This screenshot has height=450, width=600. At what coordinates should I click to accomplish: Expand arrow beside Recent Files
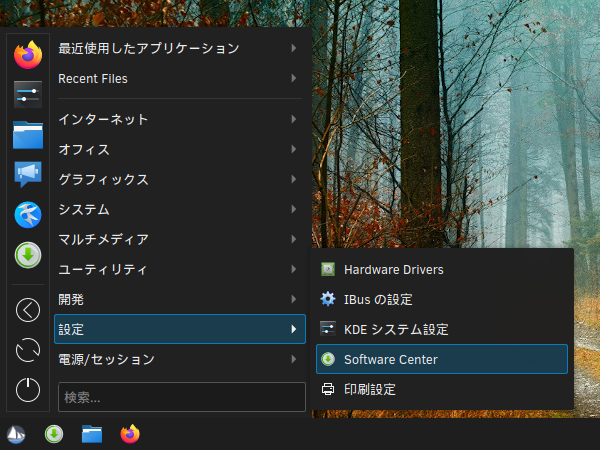(293, 78)
